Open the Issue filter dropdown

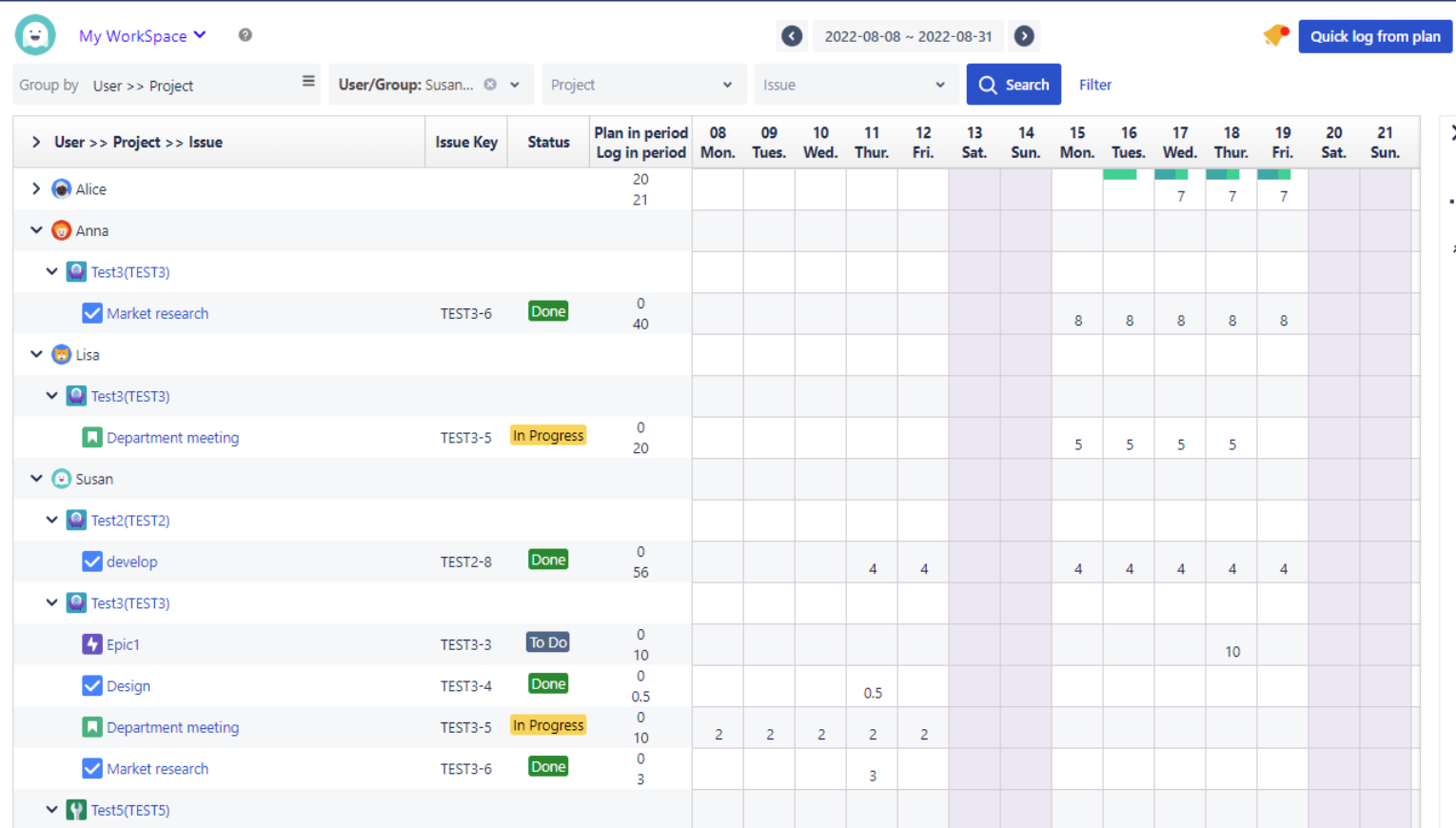pos(854,85)
